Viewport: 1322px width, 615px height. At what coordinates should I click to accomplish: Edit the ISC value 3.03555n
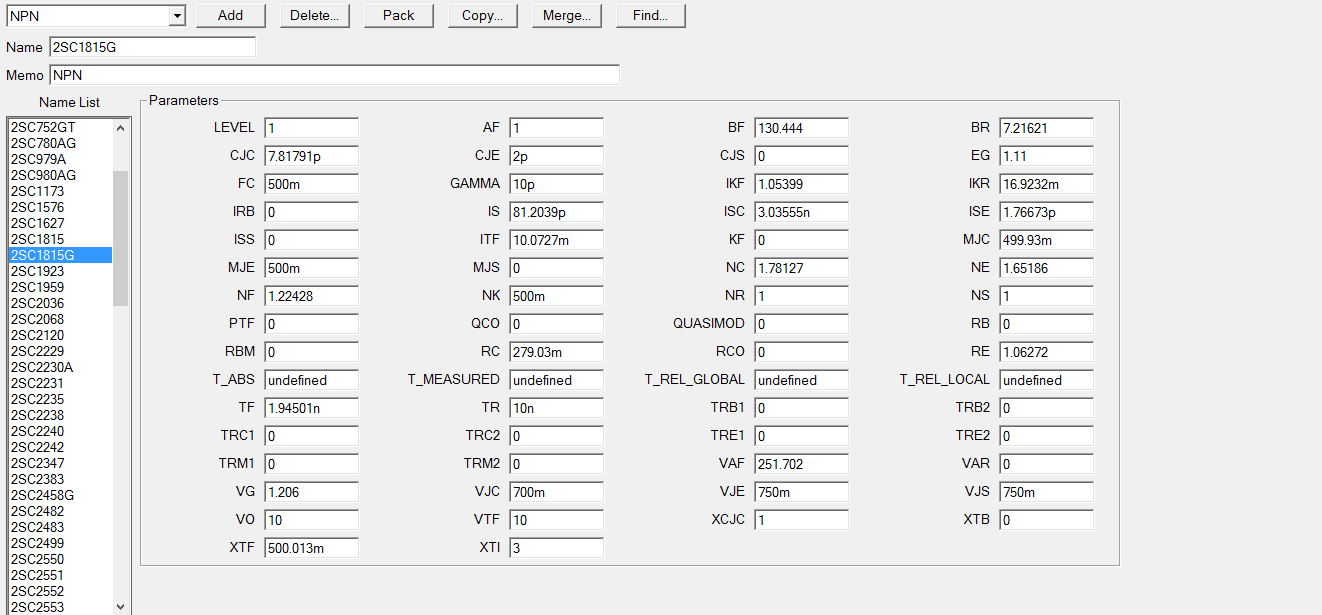[x=801, y=212]
